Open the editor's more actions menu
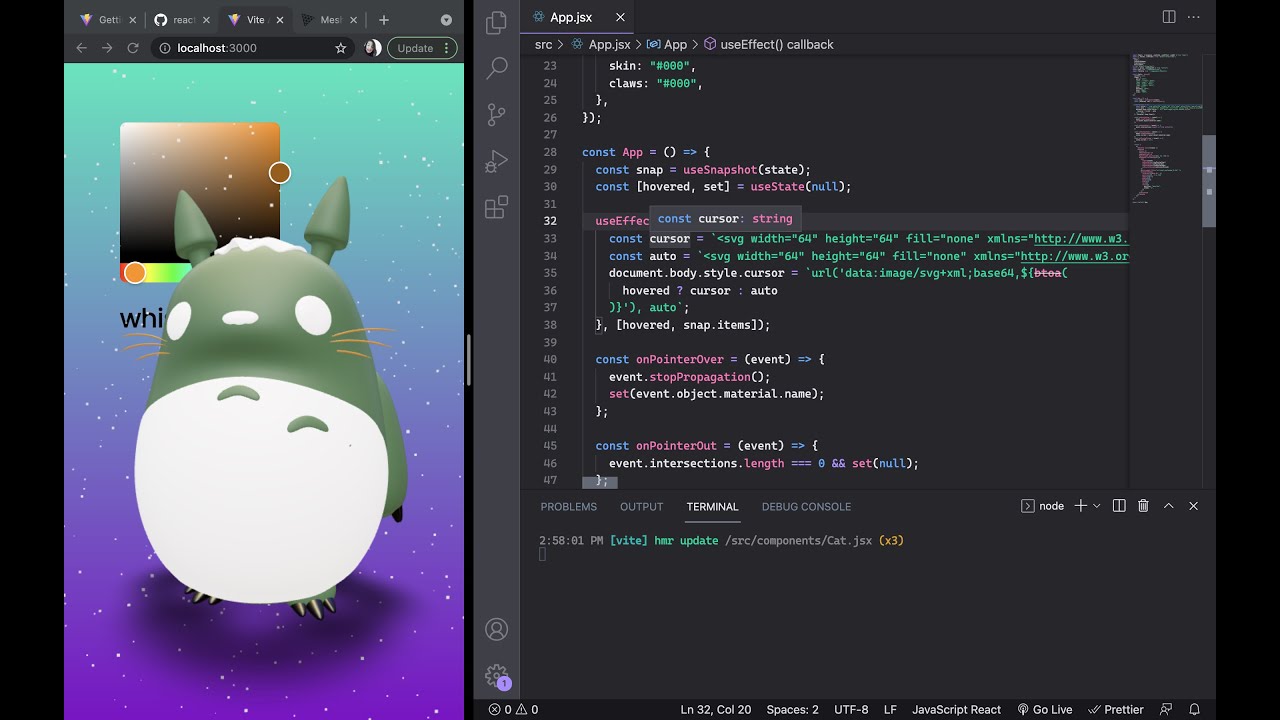Screen dimensions: 1280x720 (x=1194, y=17)
